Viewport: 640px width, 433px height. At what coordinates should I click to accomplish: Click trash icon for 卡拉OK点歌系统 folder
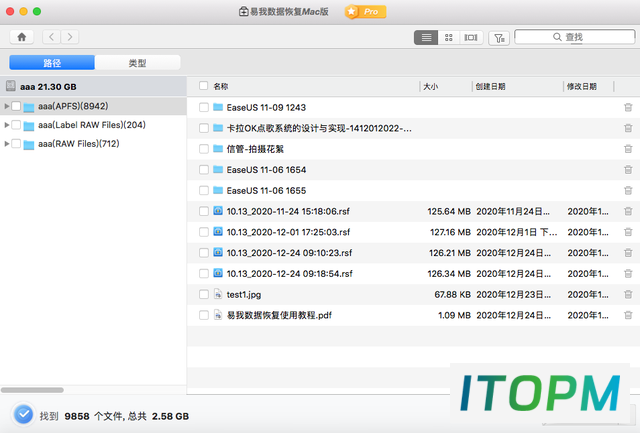(x=628, y=128)
